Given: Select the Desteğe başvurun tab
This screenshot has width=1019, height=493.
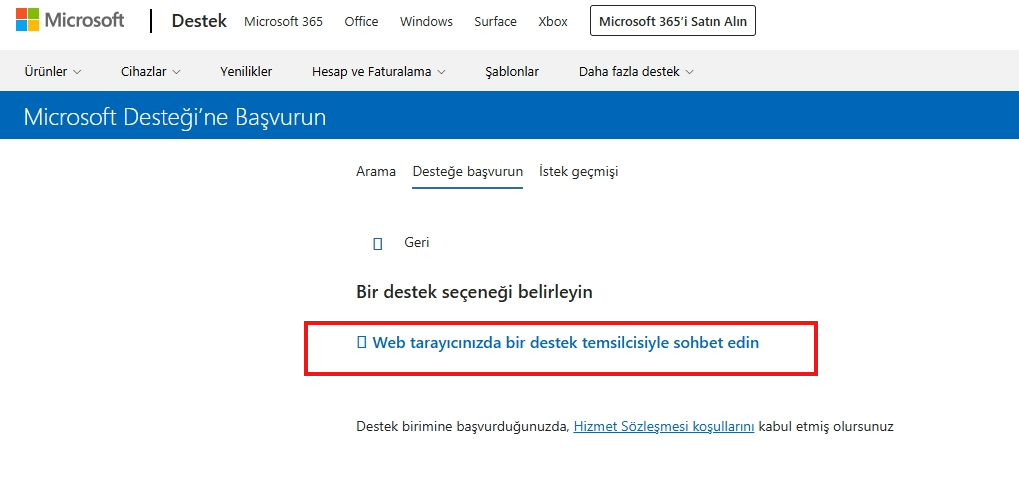Looking at the screenshot, I should [467, 172].
